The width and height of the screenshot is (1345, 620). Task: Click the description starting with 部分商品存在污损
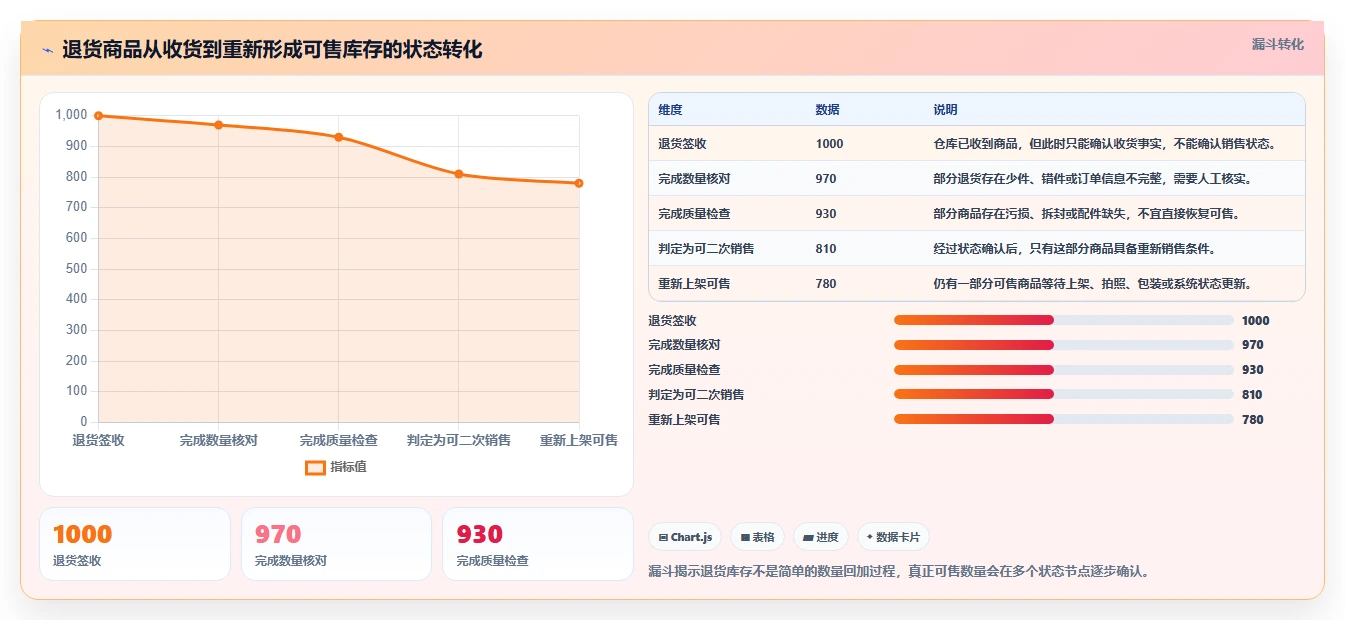(1087, 214)
